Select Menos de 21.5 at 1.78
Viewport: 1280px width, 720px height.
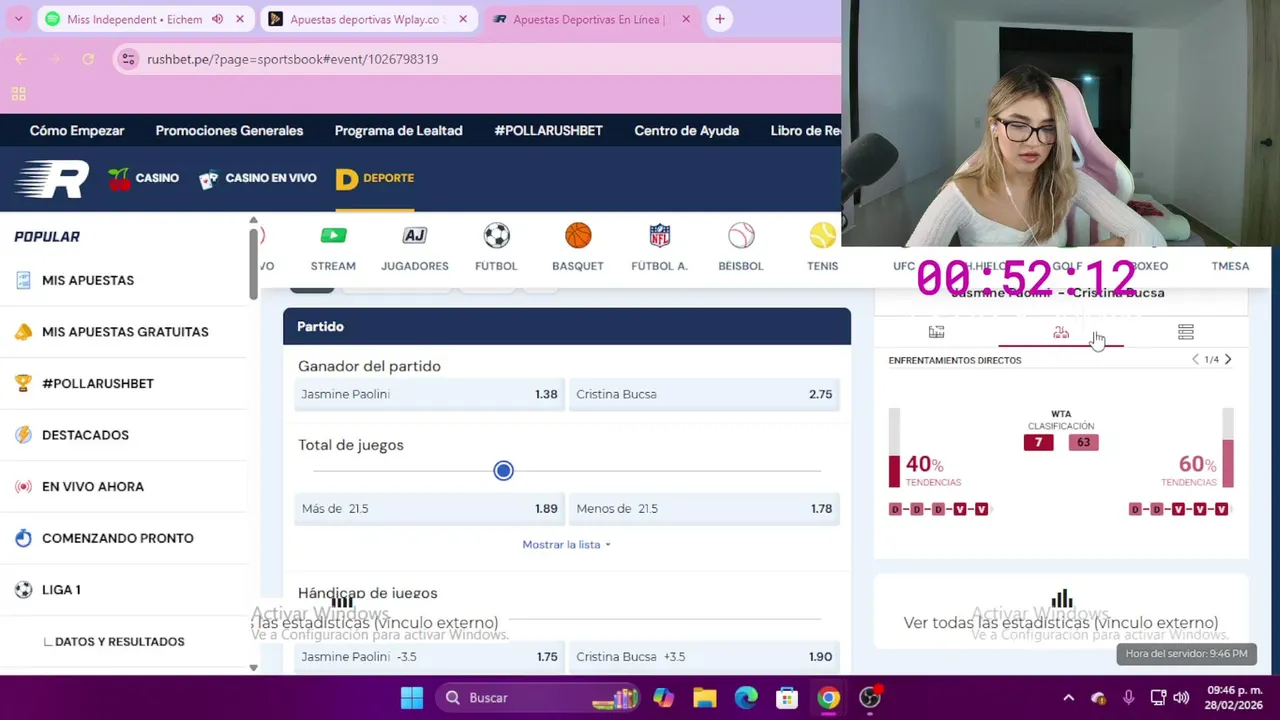[704, 509]
